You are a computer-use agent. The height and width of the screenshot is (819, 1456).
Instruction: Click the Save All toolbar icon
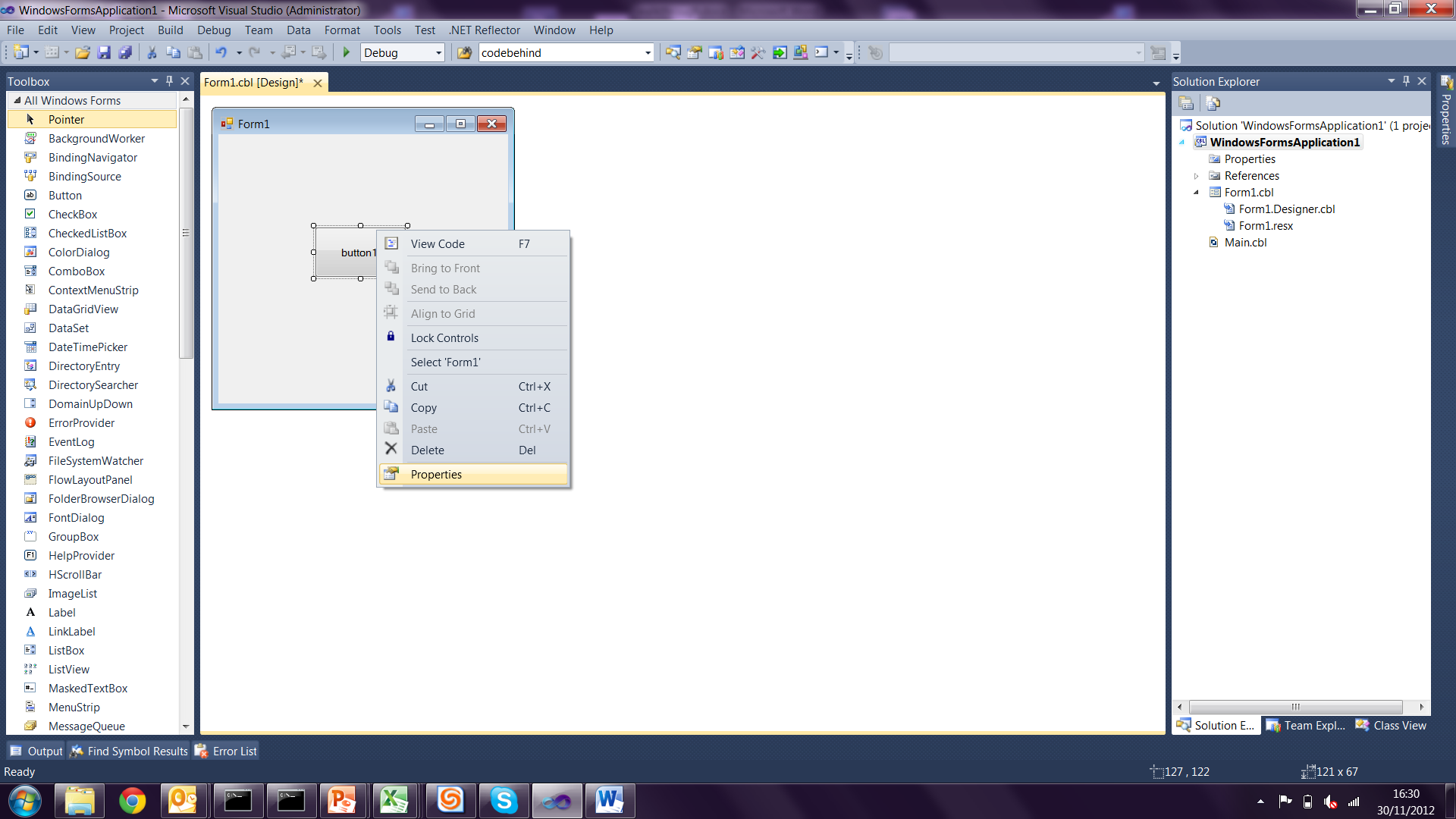[x=126, y=52]
